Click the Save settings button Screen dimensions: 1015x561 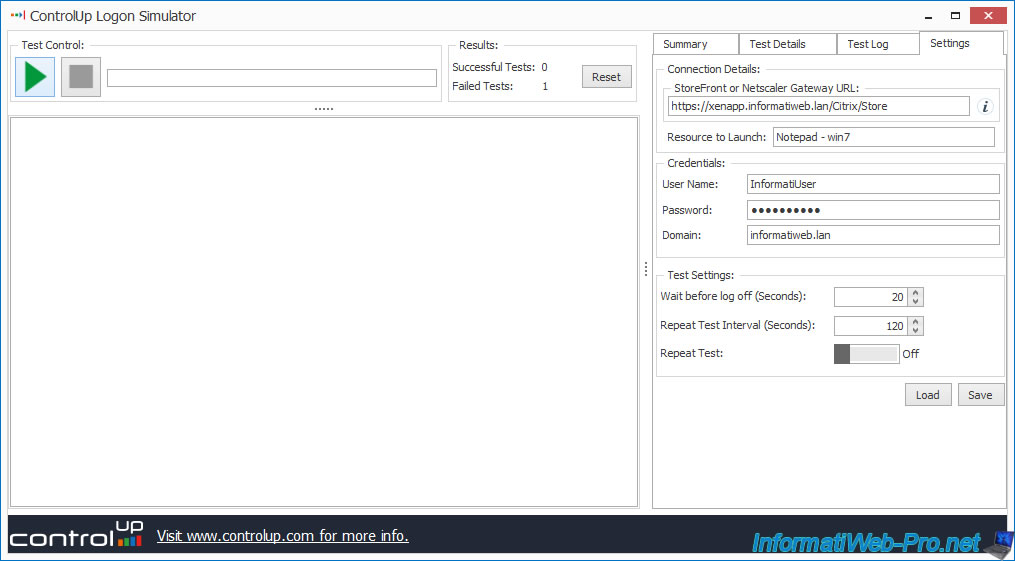(x=980, y=395)
